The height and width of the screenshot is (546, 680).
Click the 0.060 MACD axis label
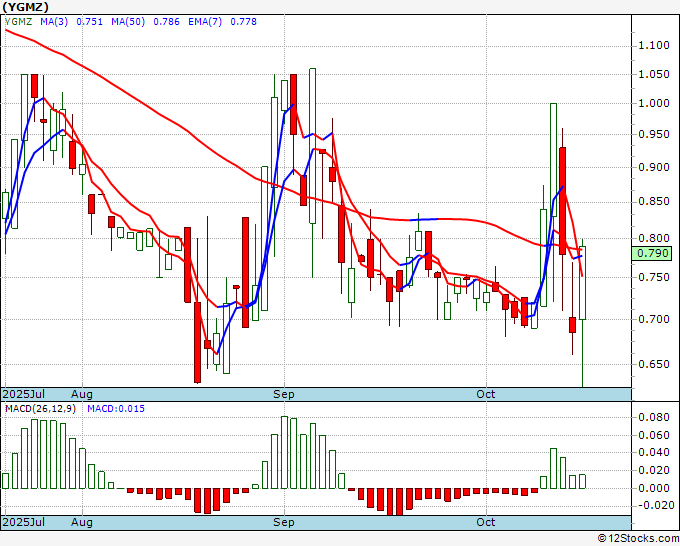[654, 435]
